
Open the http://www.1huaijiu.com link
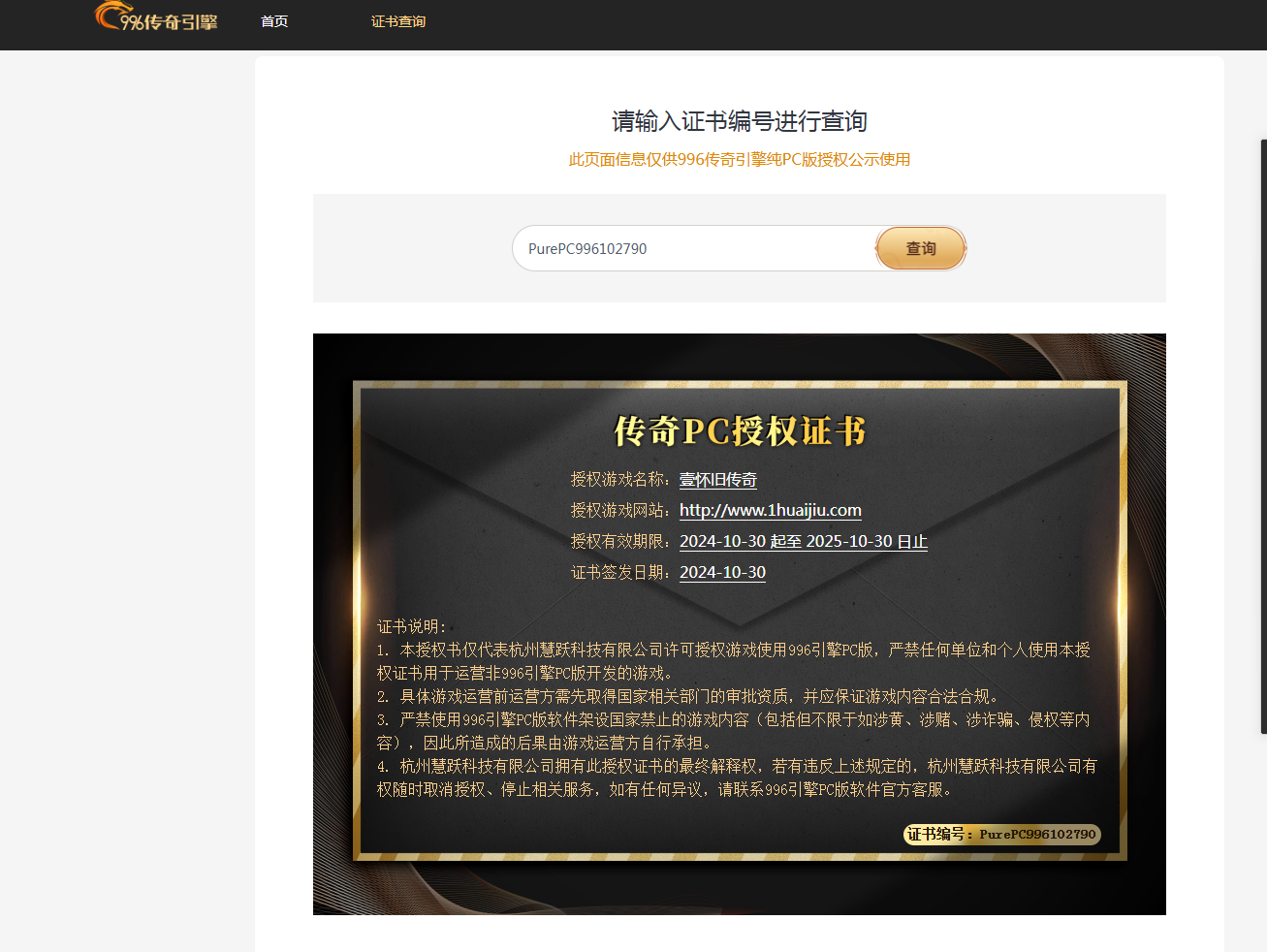click(770, 510)
